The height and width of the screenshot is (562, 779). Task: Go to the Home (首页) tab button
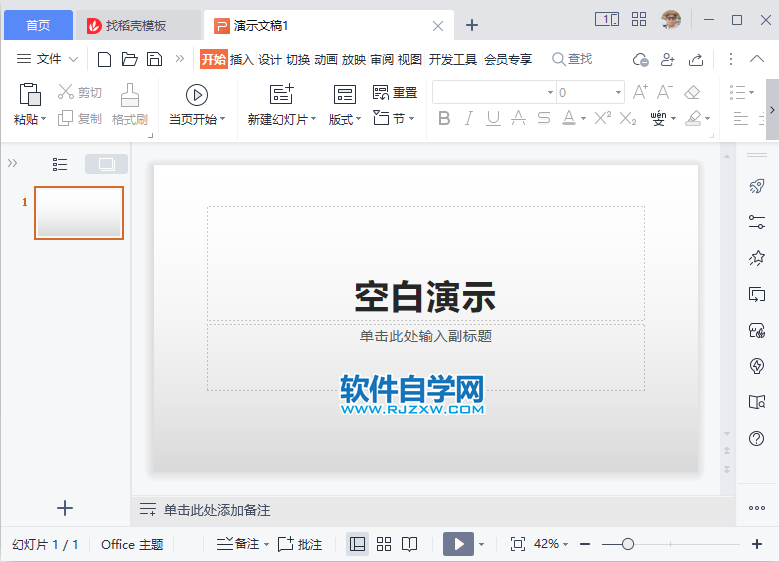click(x=38, y=25)
